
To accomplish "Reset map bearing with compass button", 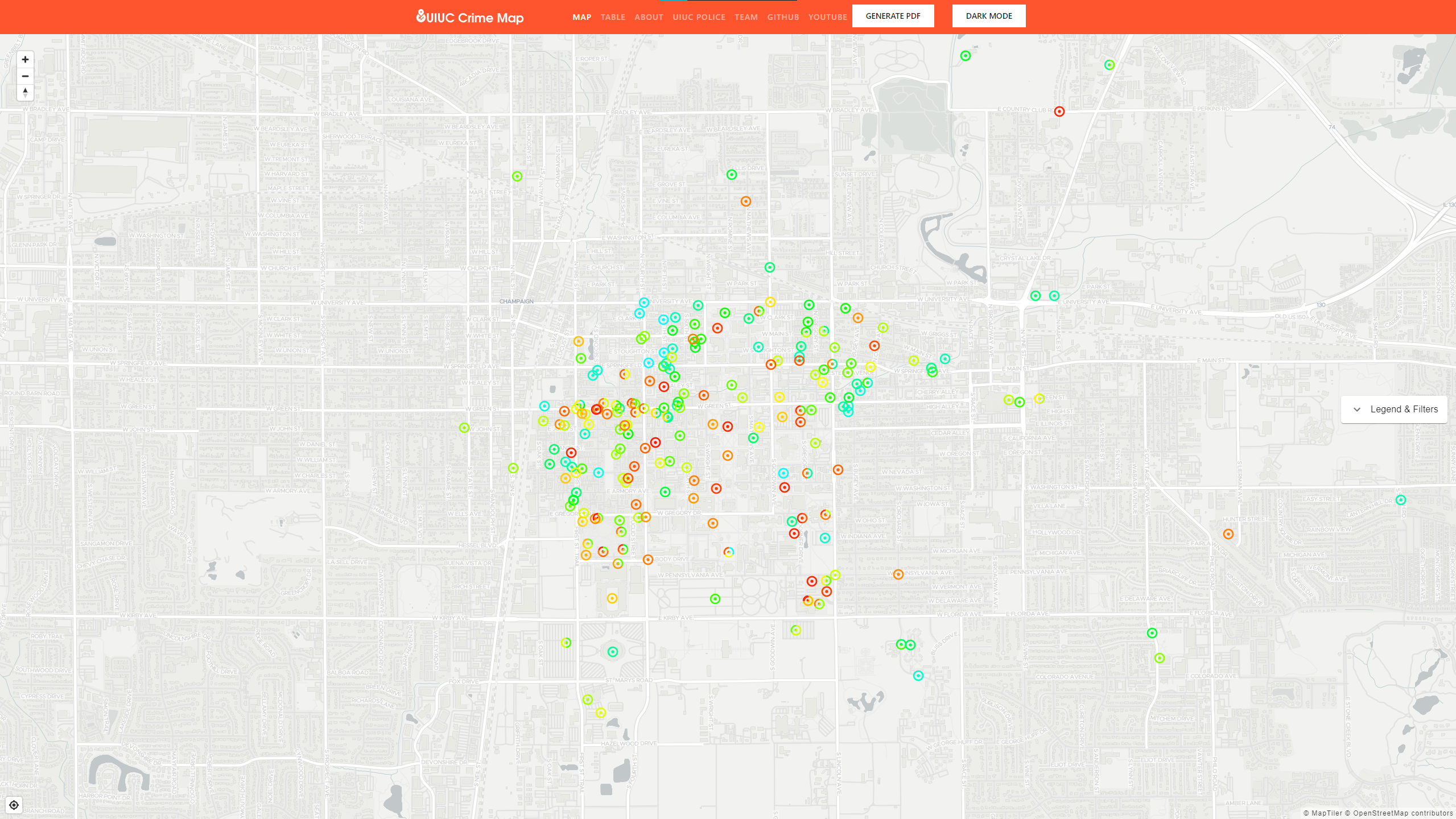I will [x=25, y=93].
